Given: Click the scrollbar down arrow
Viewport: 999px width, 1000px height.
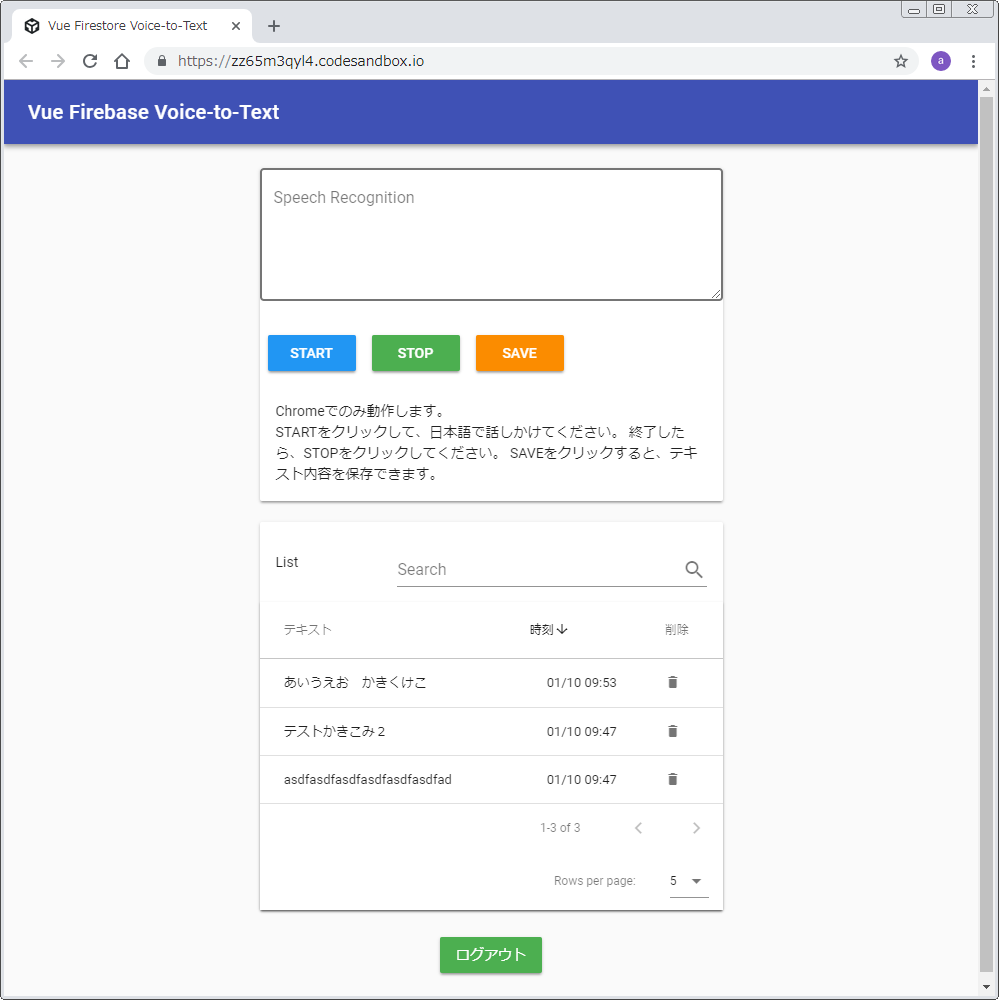Looking at the screenshot, I should [986, 987].
